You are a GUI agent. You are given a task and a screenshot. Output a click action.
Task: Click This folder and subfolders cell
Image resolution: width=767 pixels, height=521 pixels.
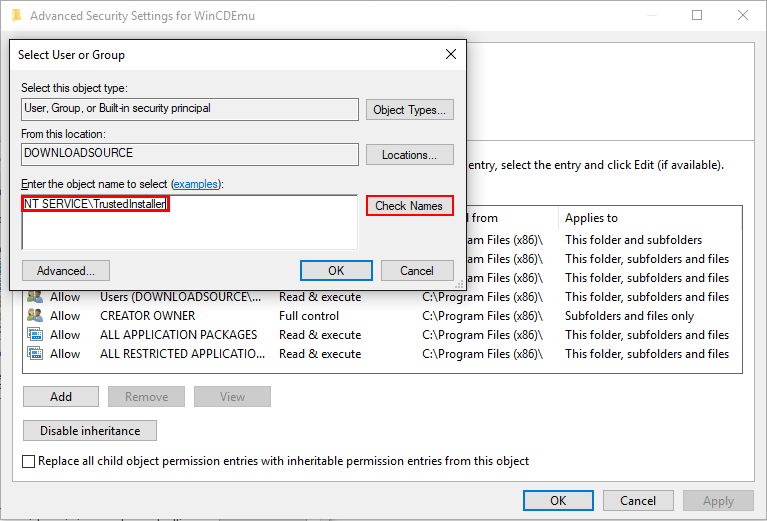[x=633, y=240]
